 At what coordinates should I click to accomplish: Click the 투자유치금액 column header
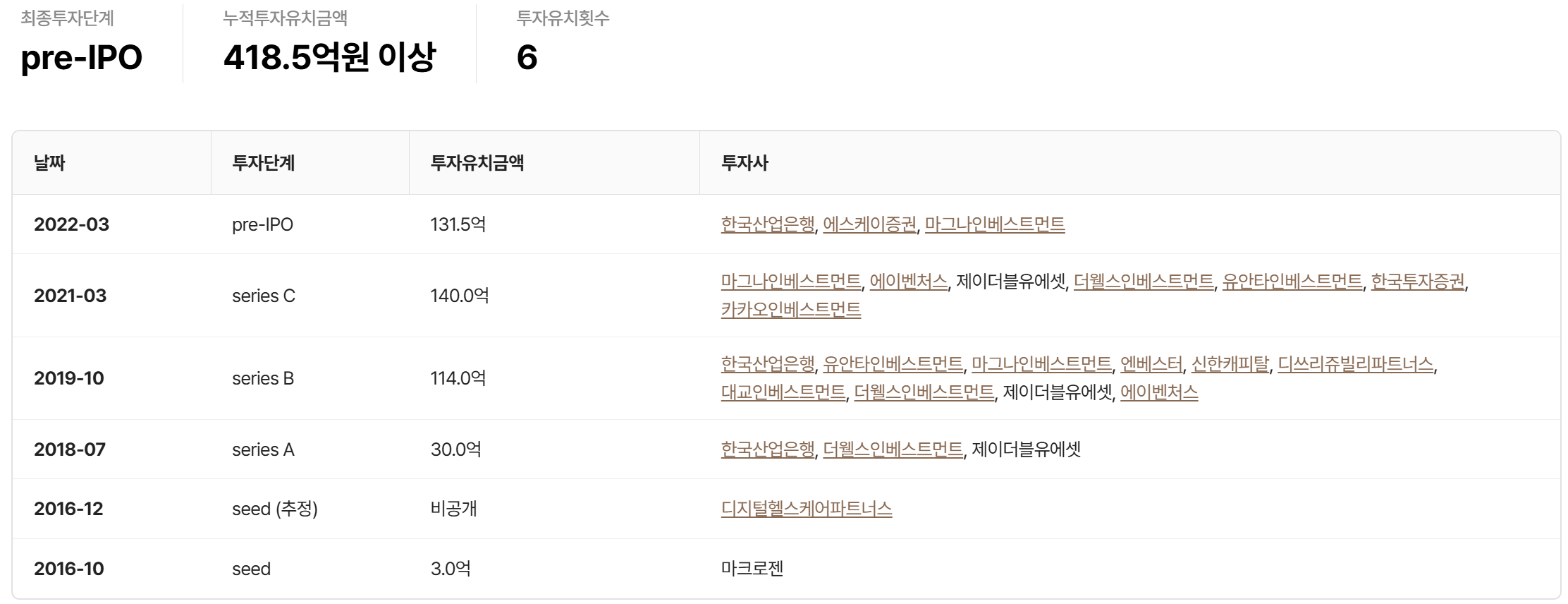(x=477, y=163)
